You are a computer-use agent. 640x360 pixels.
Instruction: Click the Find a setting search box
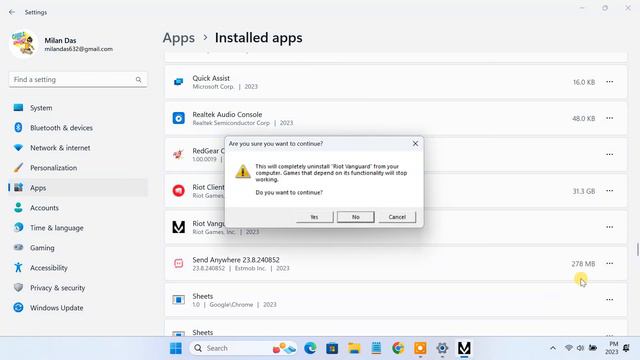(x=78, y=80)
